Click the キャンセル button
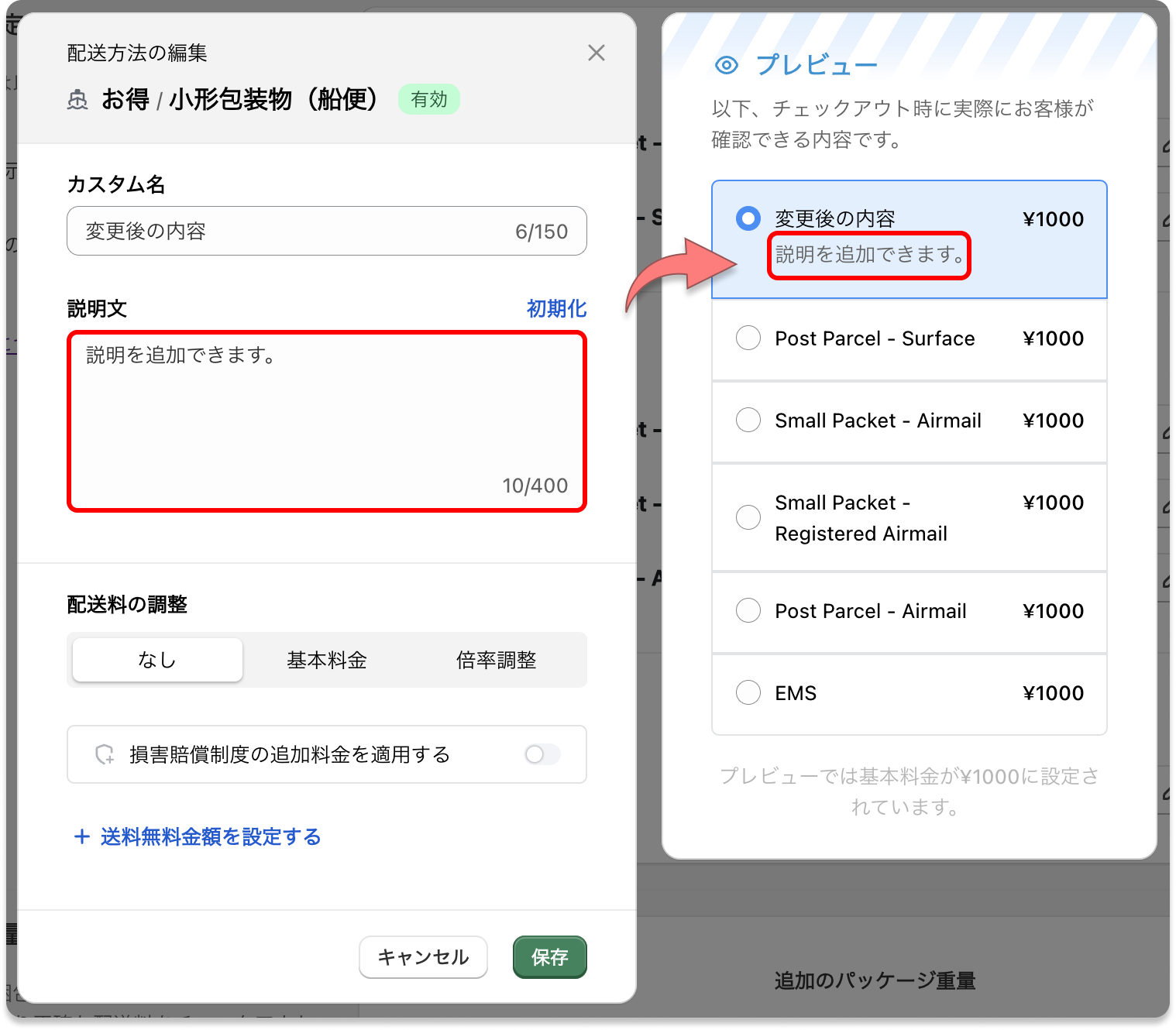 [423, 957]
